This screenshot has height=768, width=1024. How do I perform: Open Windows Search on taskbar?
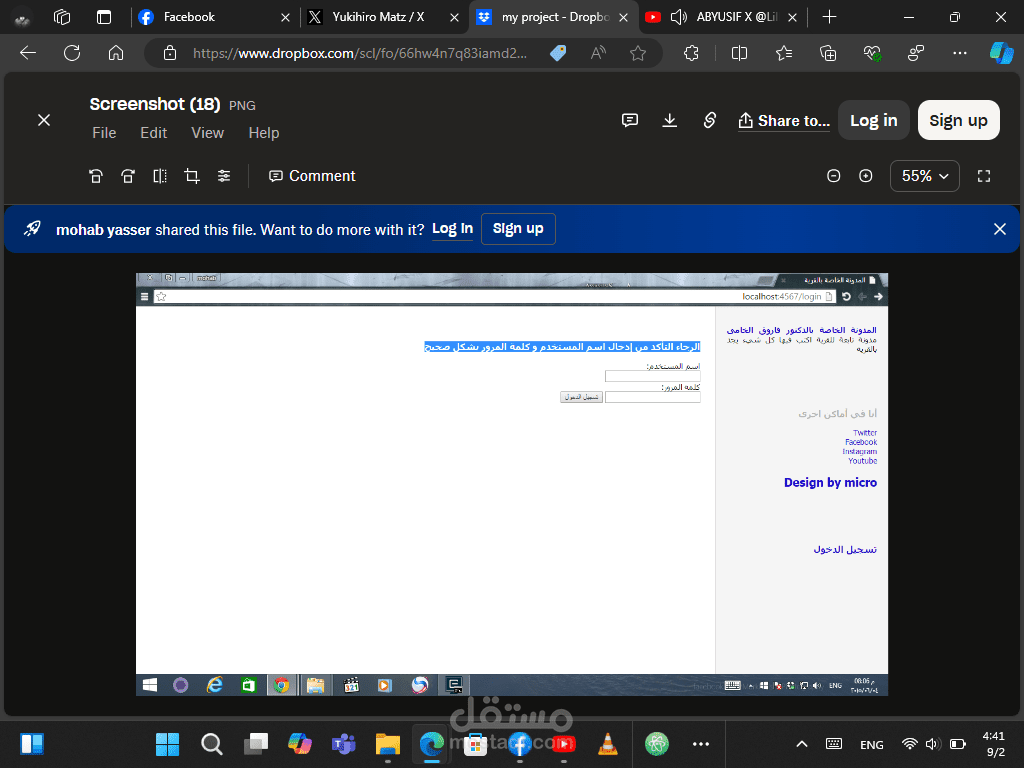coord(212,744)
